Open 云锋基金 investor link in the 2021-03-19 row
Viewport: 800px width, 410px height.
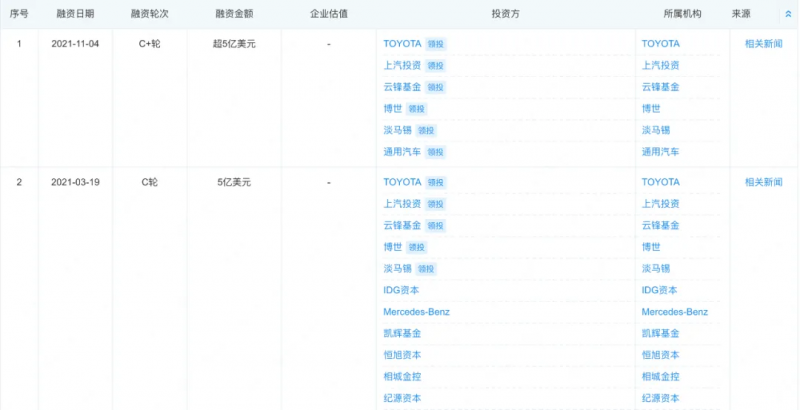pos(402,225)
